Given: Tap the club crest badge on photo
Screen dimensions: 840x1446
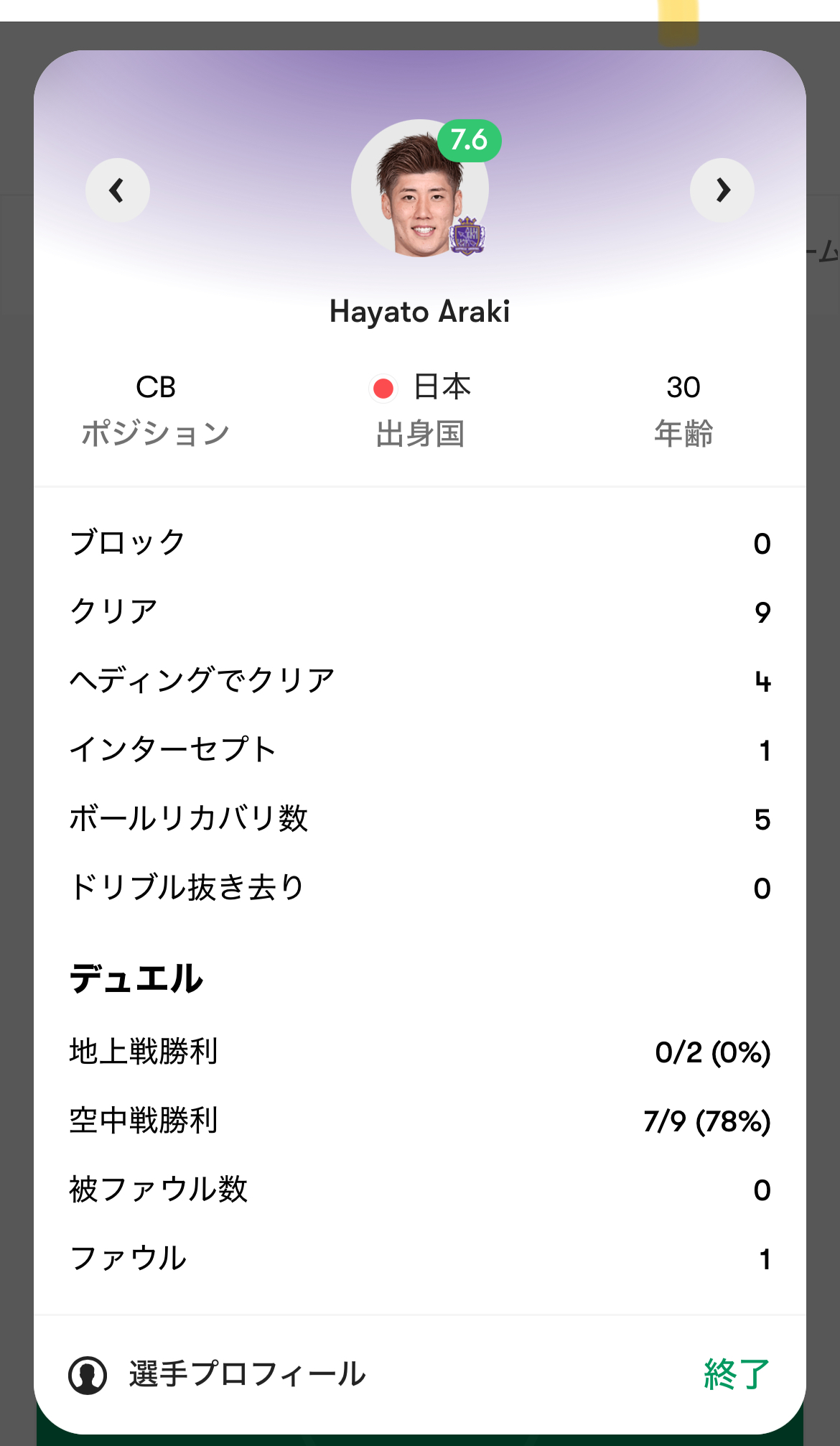Looking at the screenshot, I should click(467, 236).
